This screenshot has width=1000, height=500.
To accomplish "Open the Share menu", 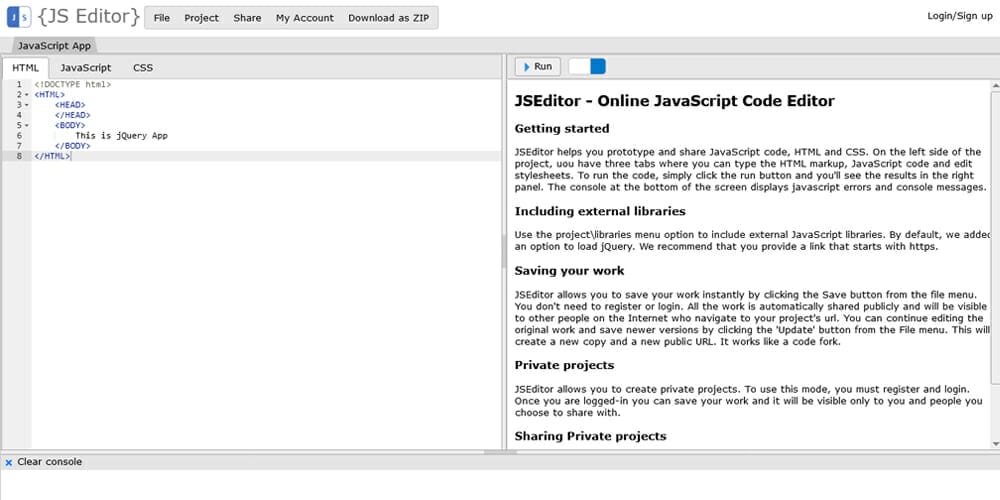I will tap(247, 18).
